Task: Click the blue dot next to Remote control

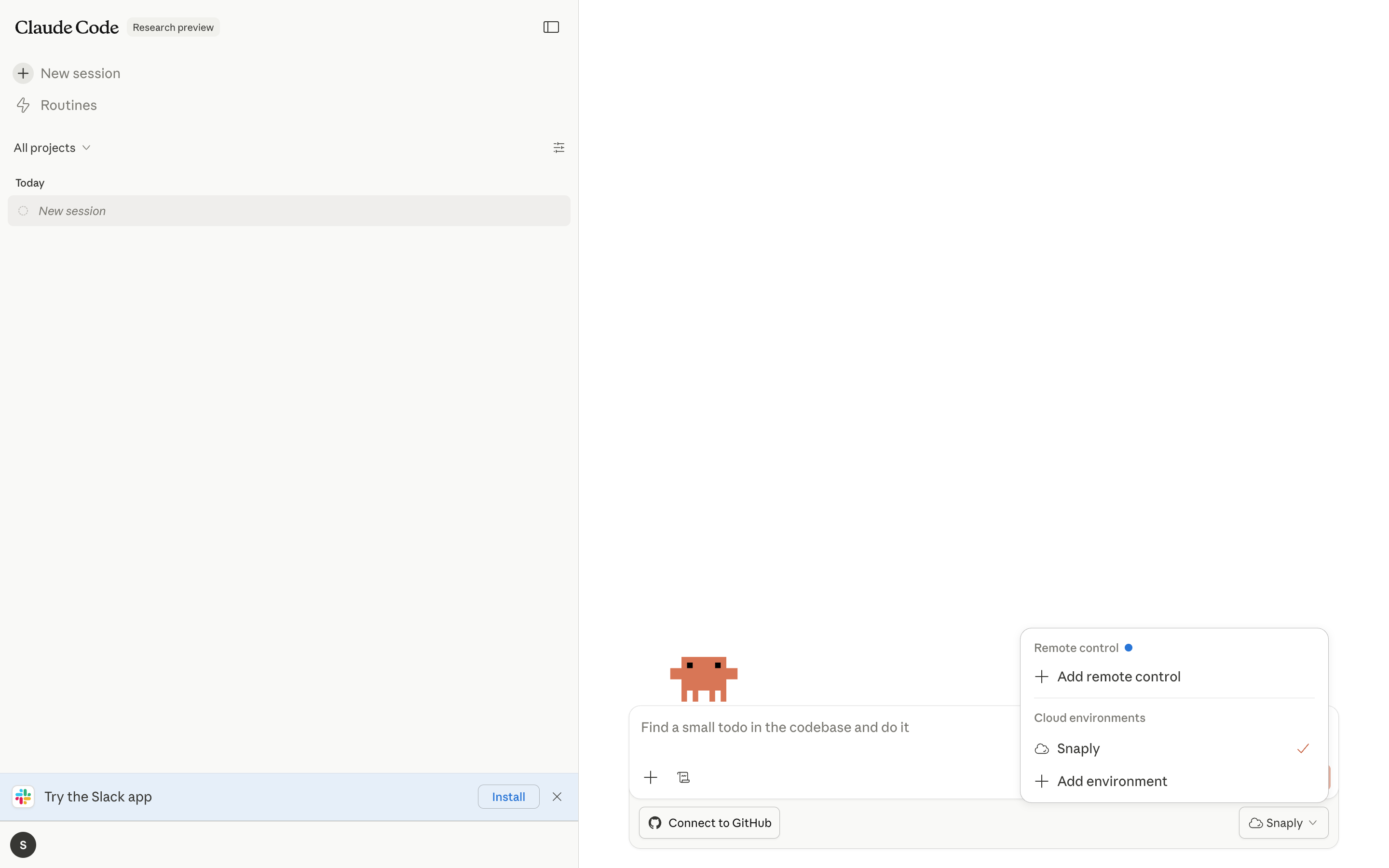Action: pyautogui.click(x=1129, y=648)
